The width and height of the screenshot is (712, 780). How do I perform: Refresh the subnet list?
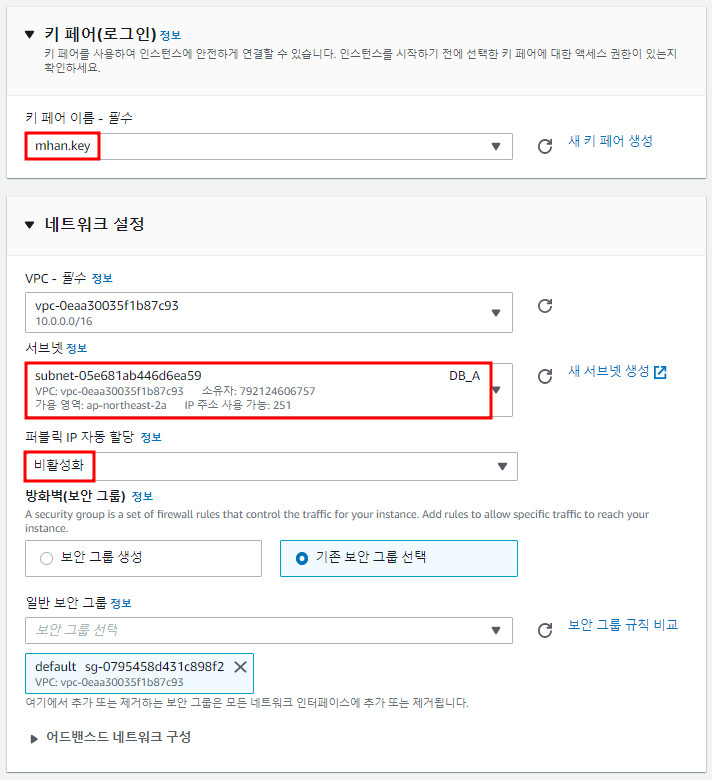(x=545, y=376)
